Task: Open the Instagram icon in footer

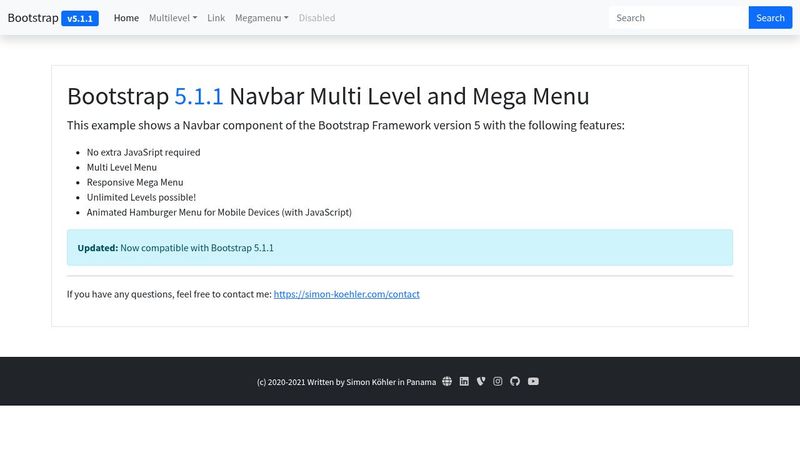Action: click(x=497, y=381)
